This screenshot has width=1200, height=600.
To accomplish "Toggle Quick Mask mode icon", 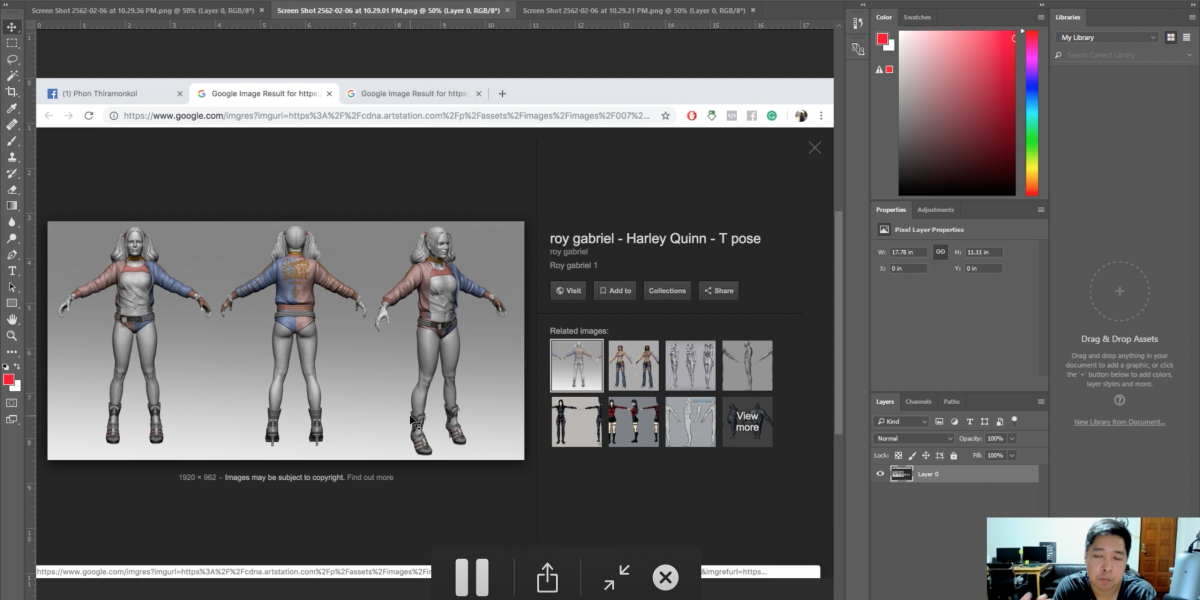I will 12,402.
